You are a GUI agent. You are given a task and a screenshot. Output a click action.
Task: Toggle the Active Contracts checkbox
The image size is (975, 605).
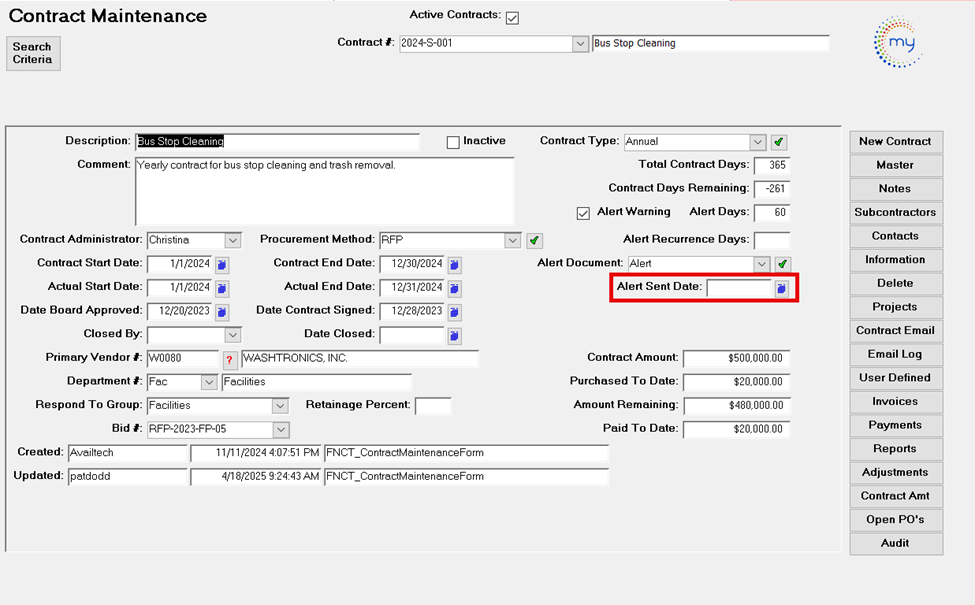(513, 18)
